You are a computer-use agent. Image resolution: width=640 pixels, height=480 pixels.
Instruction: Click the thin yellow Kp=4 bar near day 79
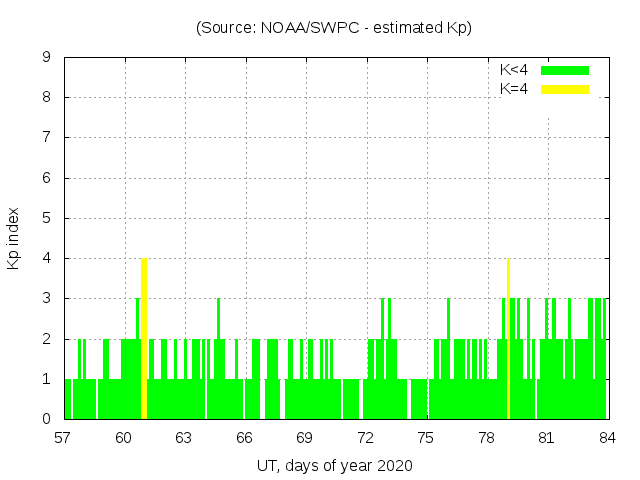coord(508,338)
